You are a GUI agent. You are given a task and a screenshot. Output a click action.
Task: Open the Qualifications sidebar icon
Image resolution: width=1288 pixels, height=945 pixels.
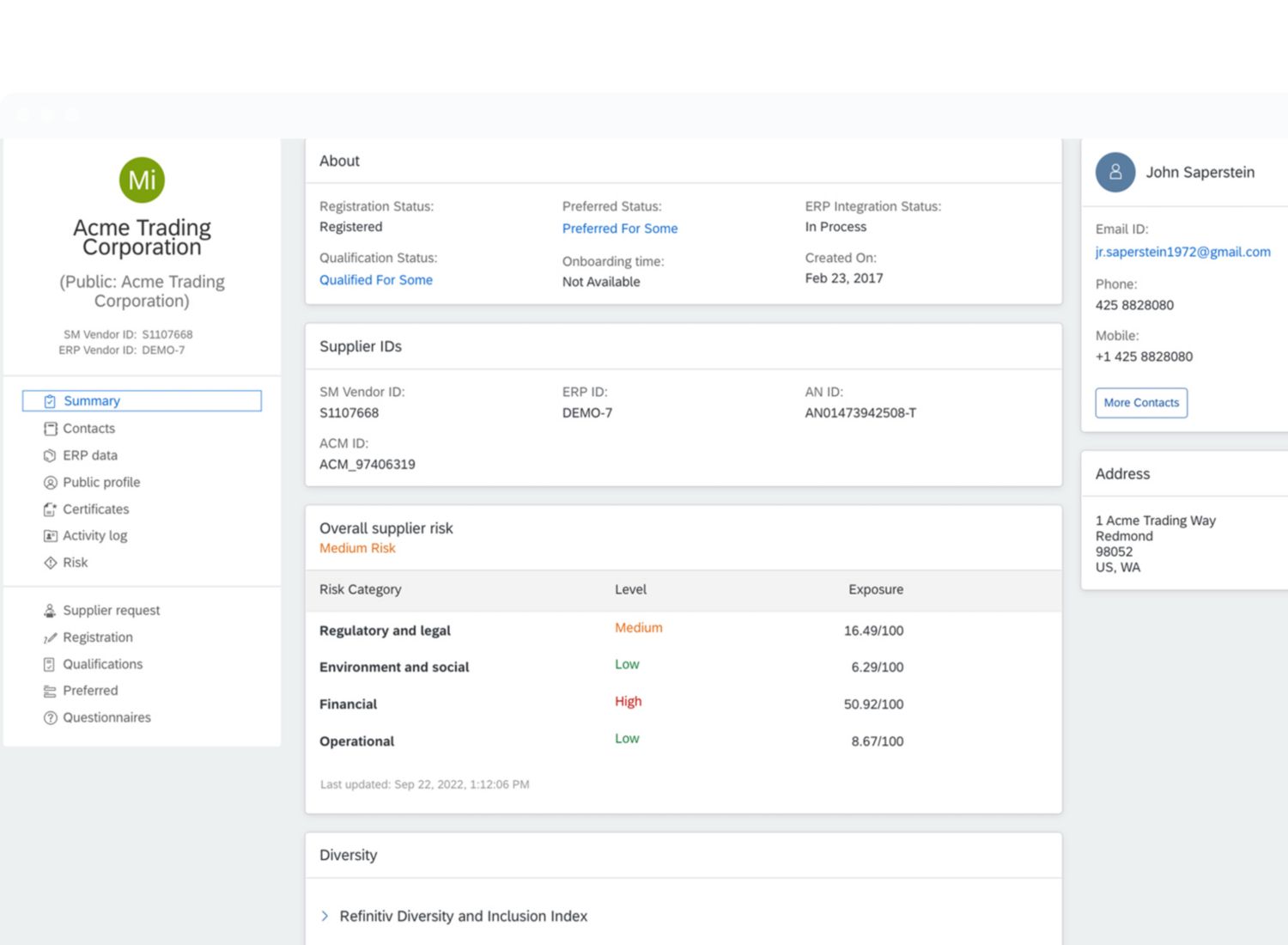pos(50,664)
